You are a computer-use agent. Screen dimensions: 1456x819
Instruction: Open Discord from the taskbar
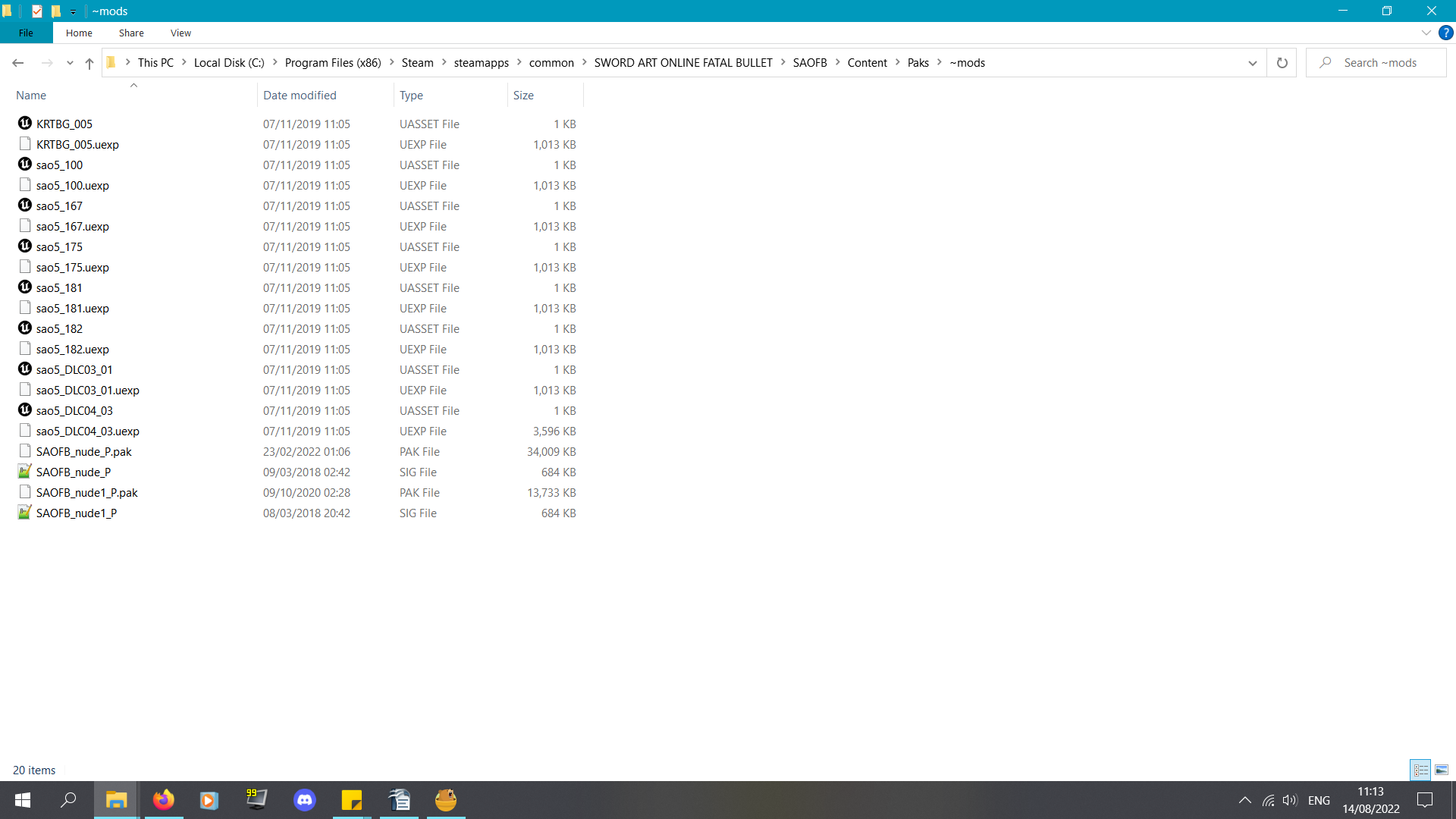click(x=304, y=800)
